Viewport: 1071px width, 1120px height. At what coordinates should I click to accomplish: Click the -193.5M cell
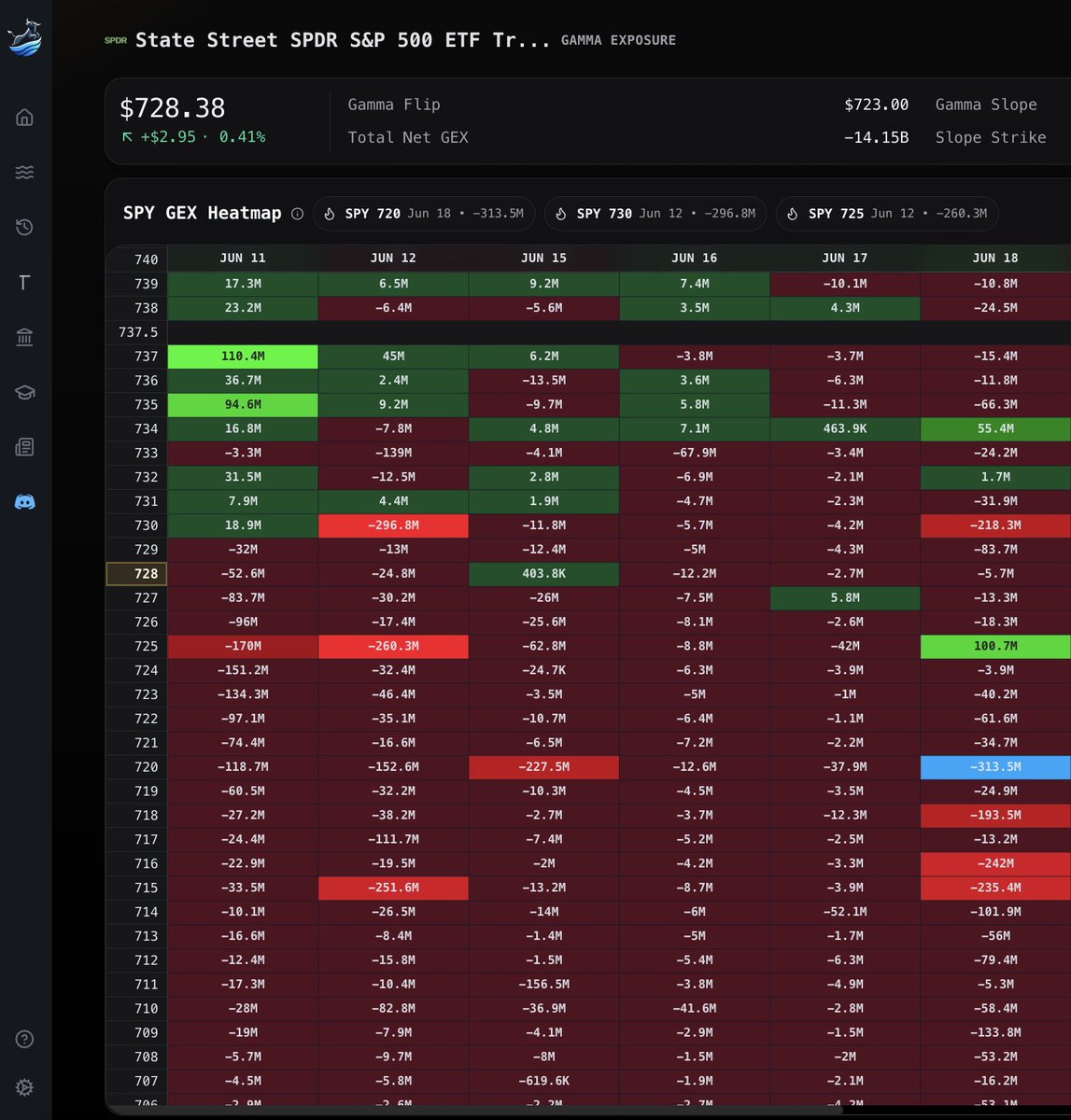[x=995, y=815]
